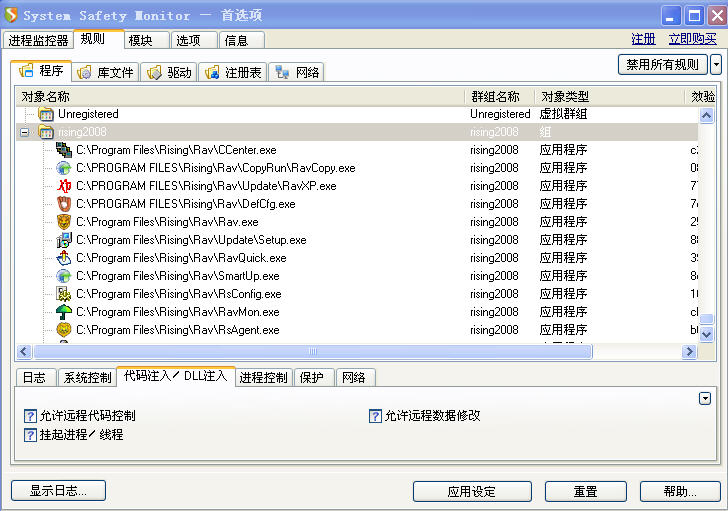
Task: Select the 进程控制 bottom tab
Action: click(264, 377)
